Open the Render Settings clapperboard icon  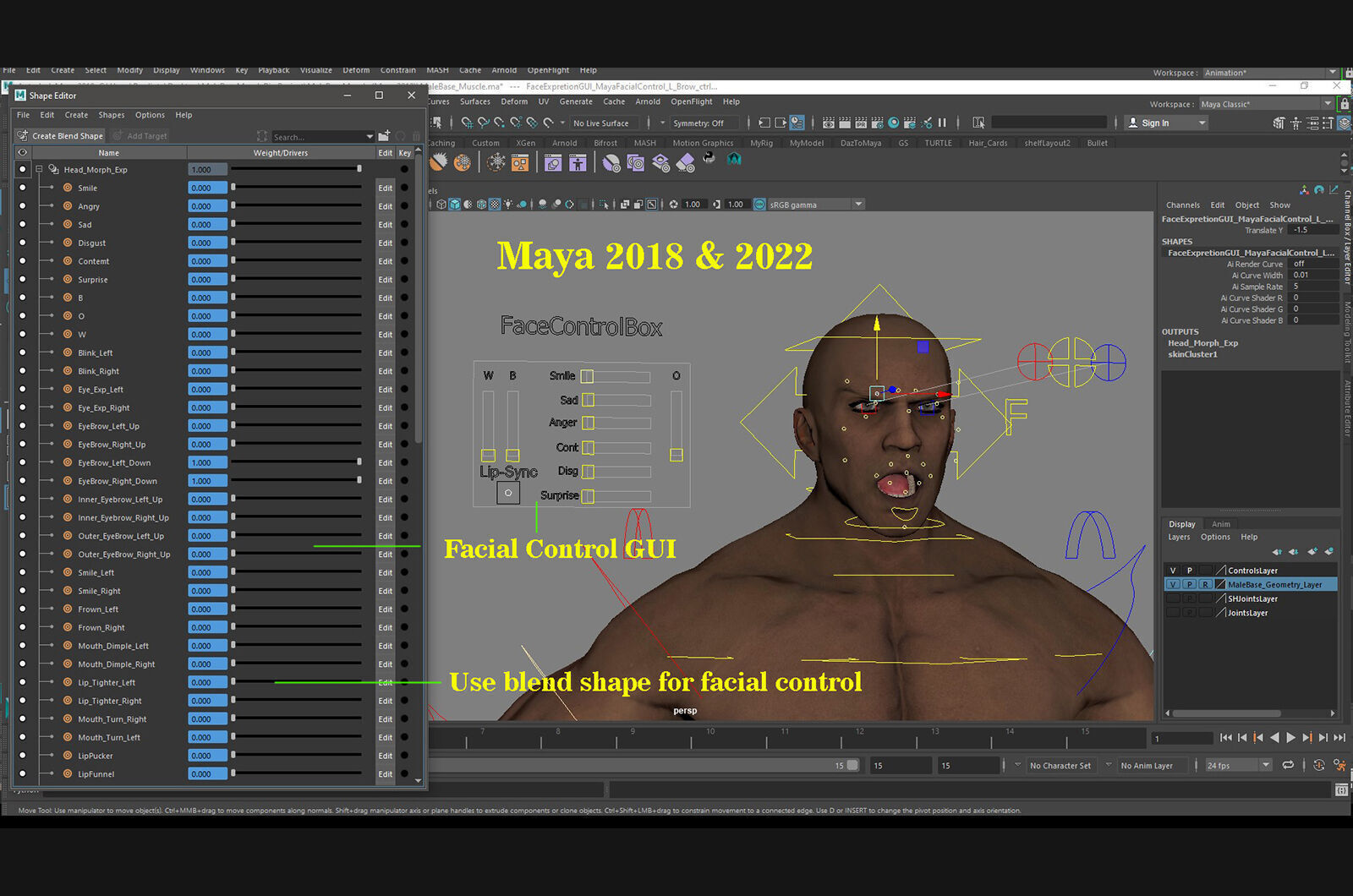point(877,123)
